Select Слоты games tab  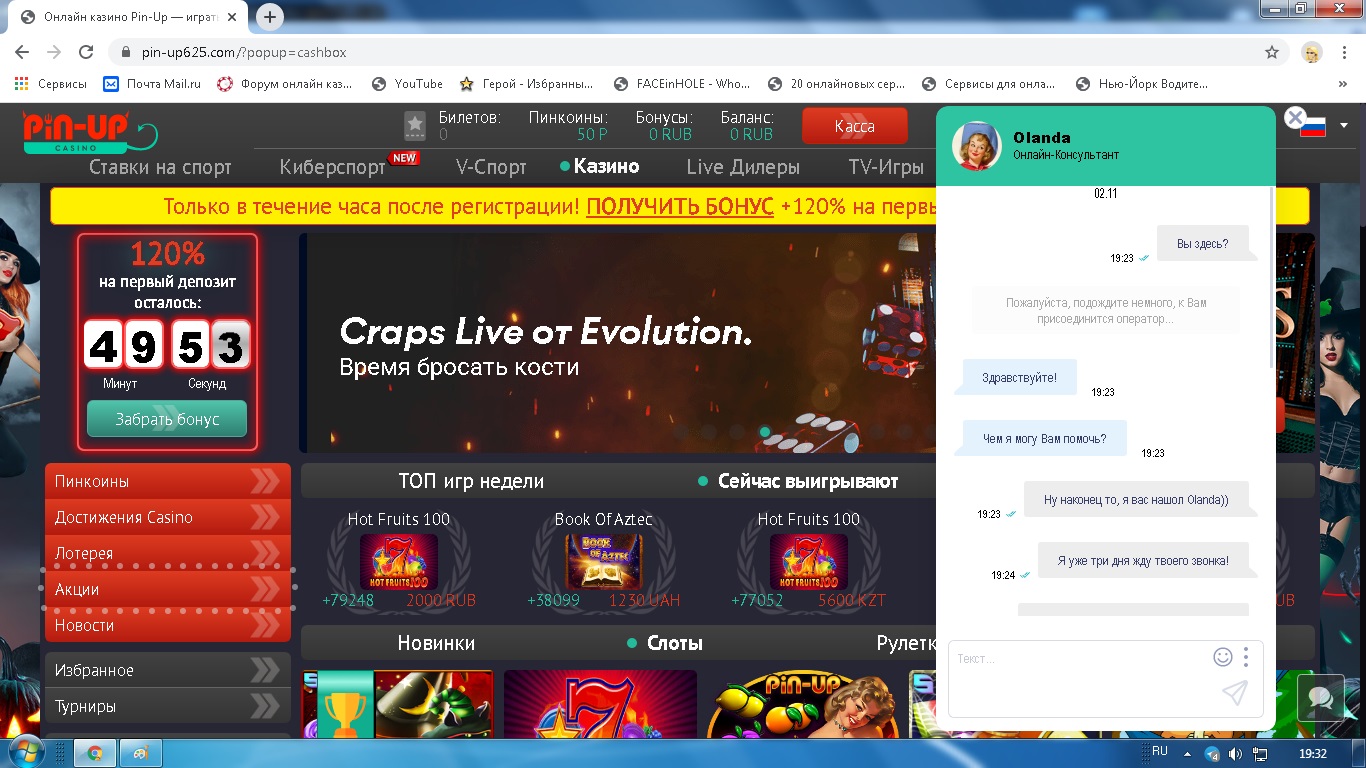[x=675, y=643]
